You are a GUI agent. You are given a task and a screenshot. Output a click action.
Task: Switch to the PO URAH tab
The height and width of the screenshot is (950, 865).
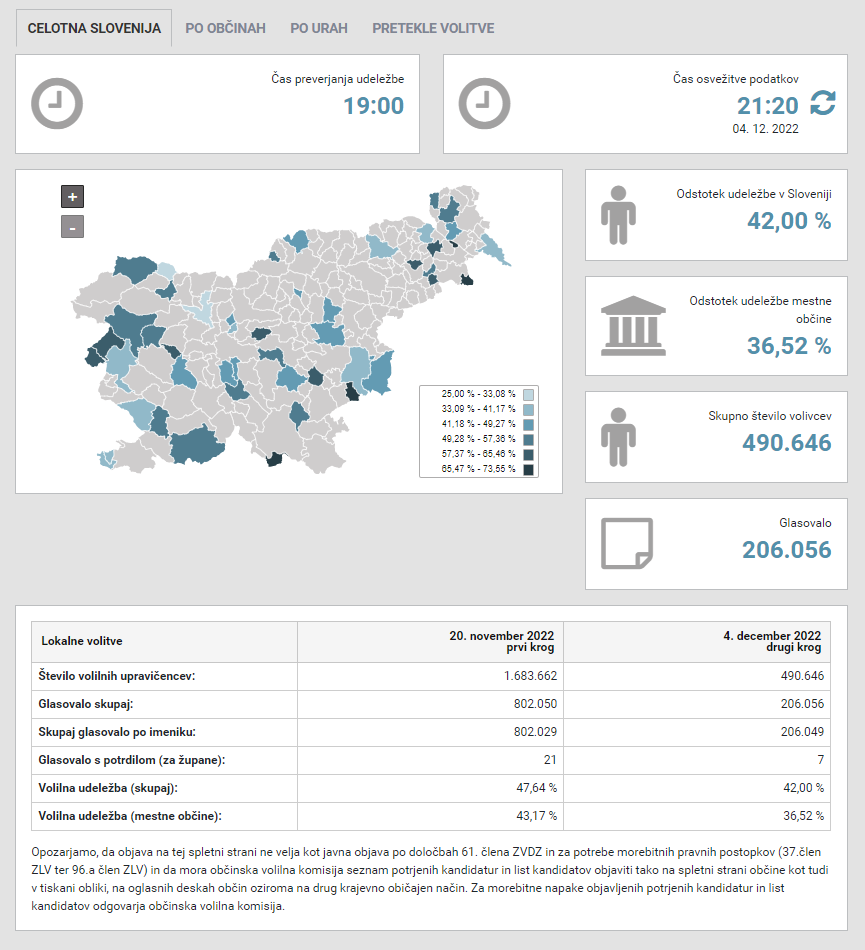(319, 28)
